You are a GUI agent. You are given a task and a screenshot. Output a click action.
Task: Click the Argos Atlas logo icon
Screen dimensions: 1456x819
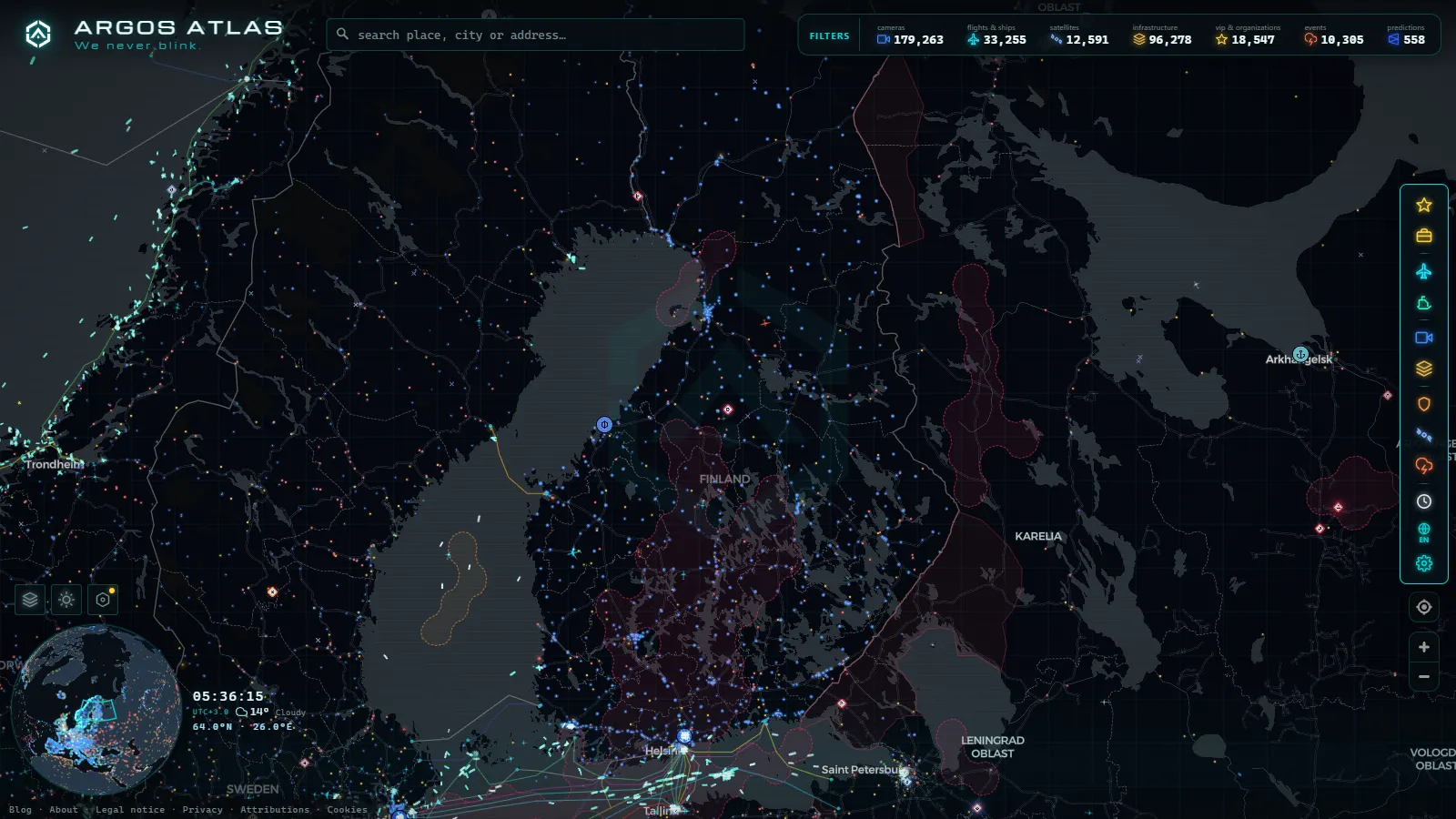click(38, 35)
